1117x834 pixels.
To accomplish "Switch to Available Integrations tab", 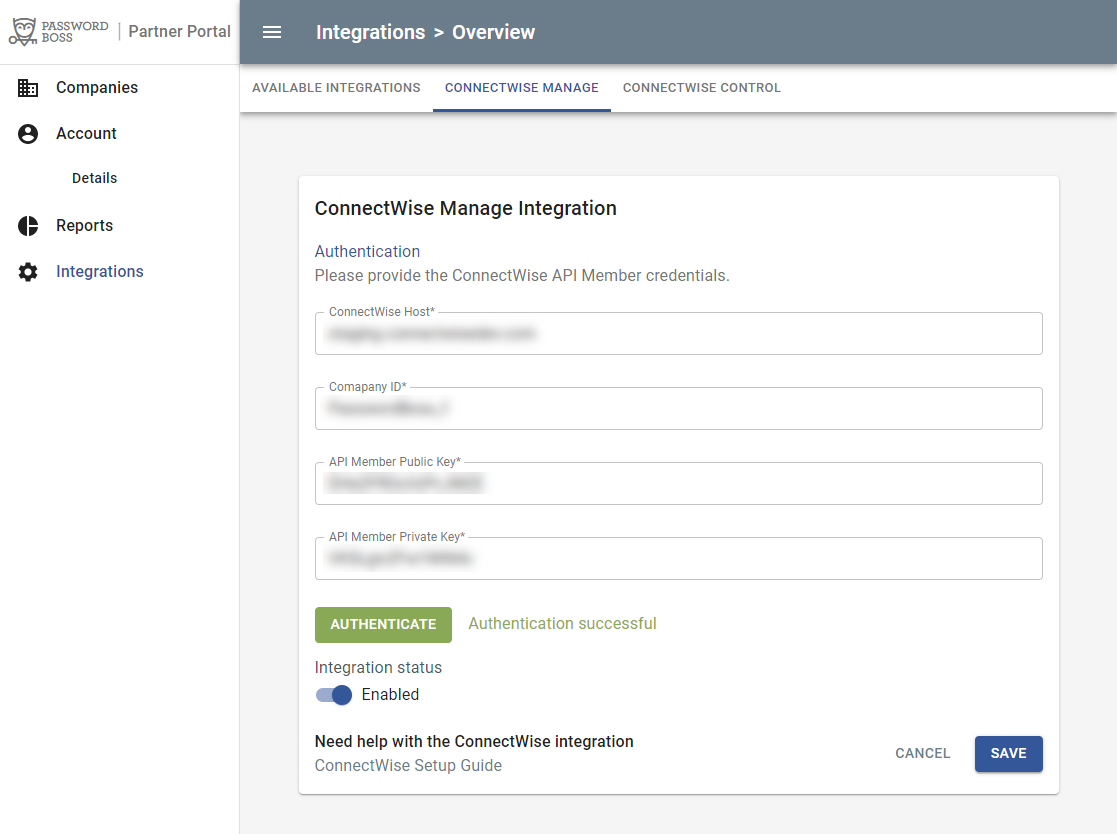I will [336, 88].
